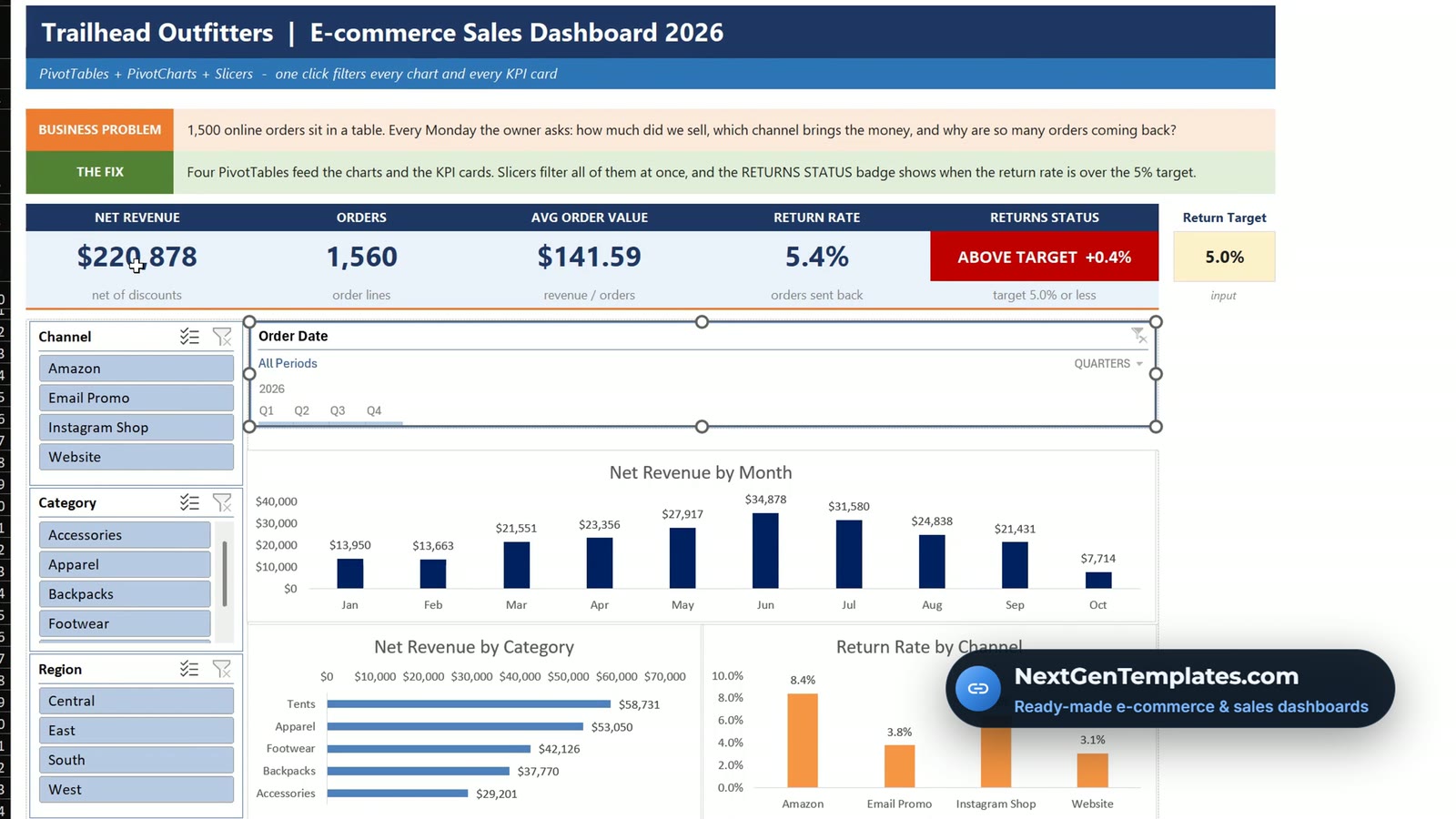
Task: Clear the Category slicer filter
Action: pyautogui.click(x=222, y=503)
